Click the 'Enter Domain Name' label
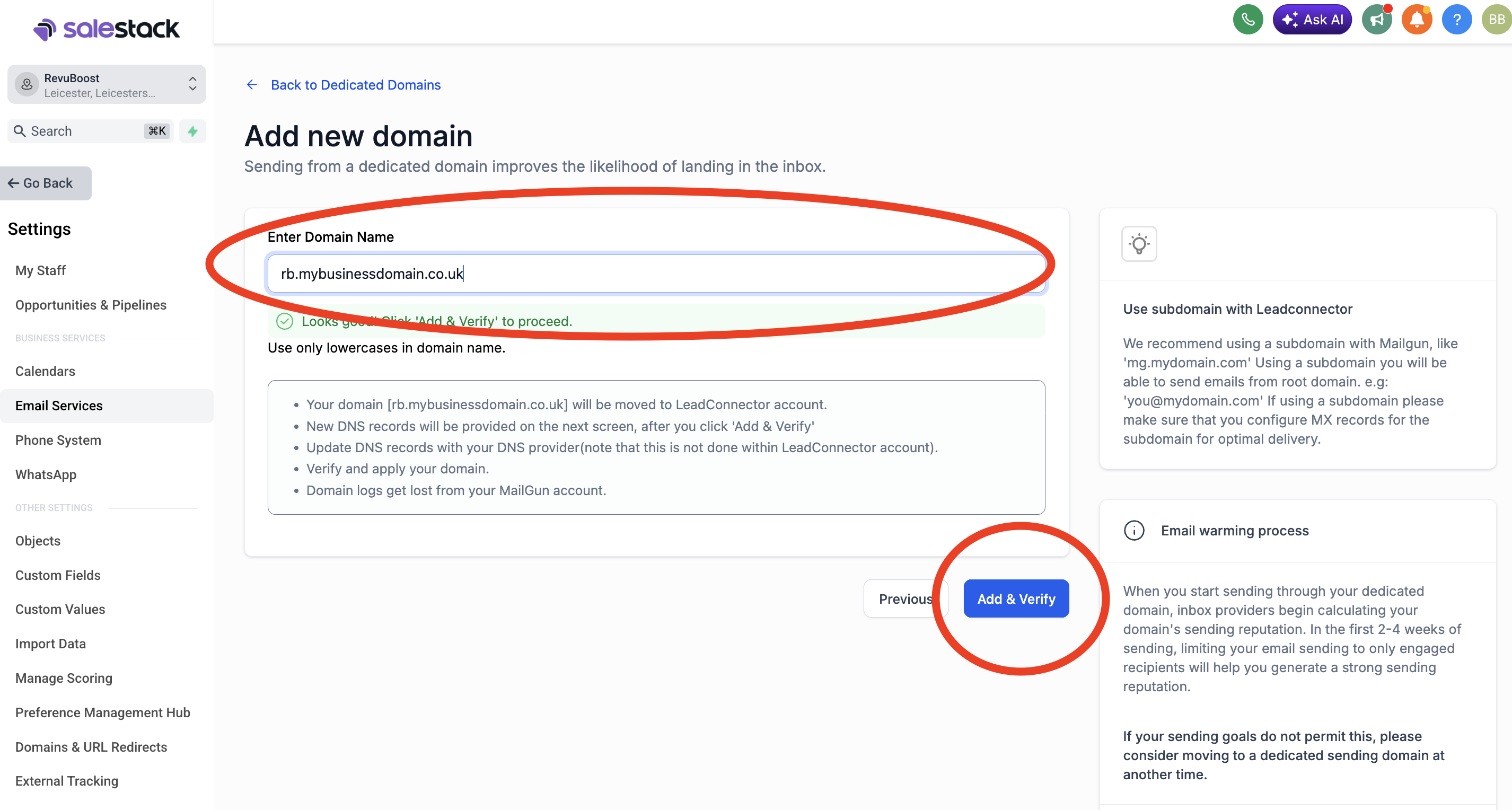Viewport: 1512px width, 810px height. 330,236
